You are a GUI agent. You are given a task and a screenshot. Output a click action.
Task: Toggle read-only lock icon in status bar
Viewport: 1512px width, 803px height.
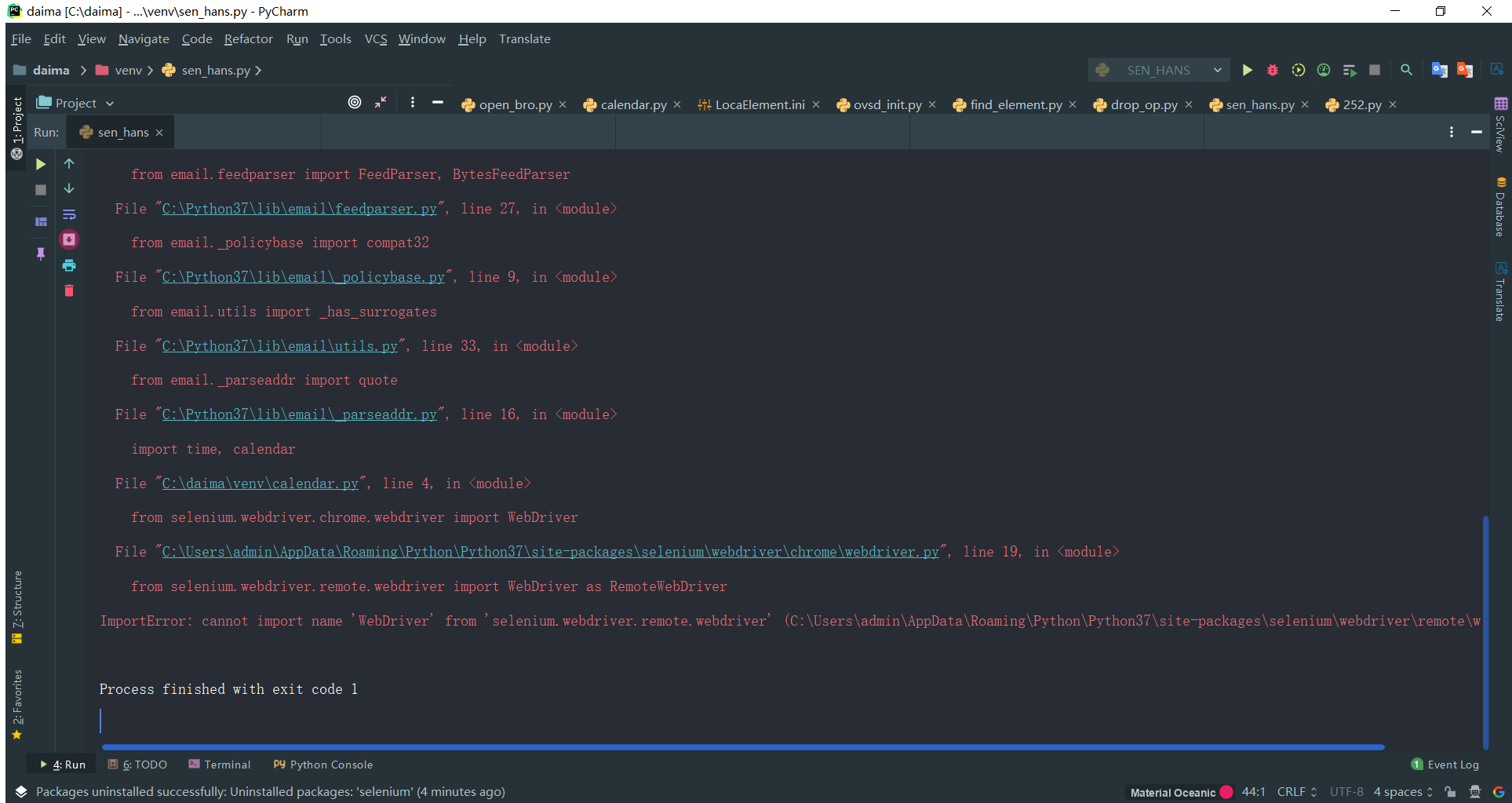pos(1450,791)
